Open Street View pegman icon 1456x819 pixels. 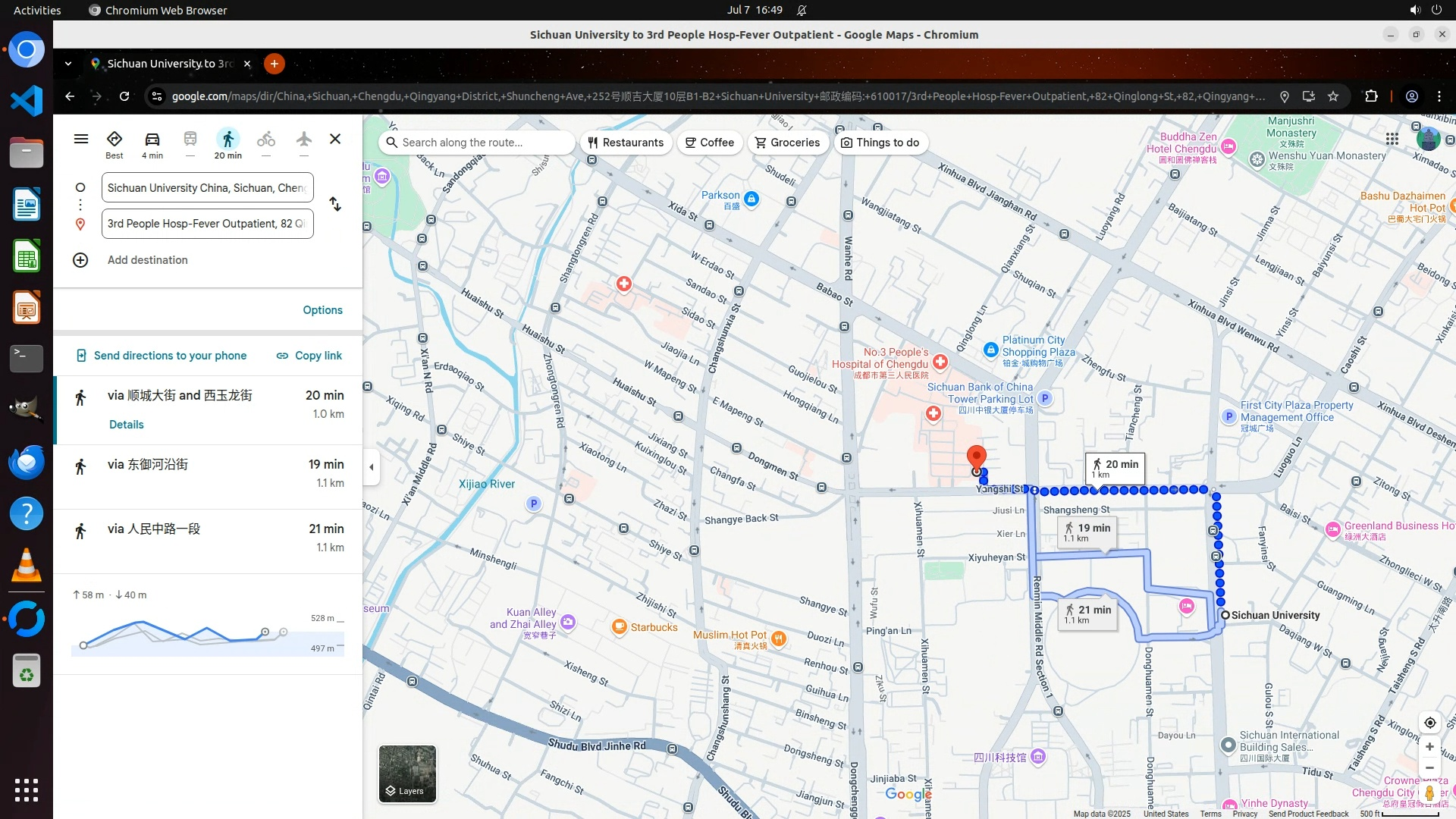point(1429,793)
